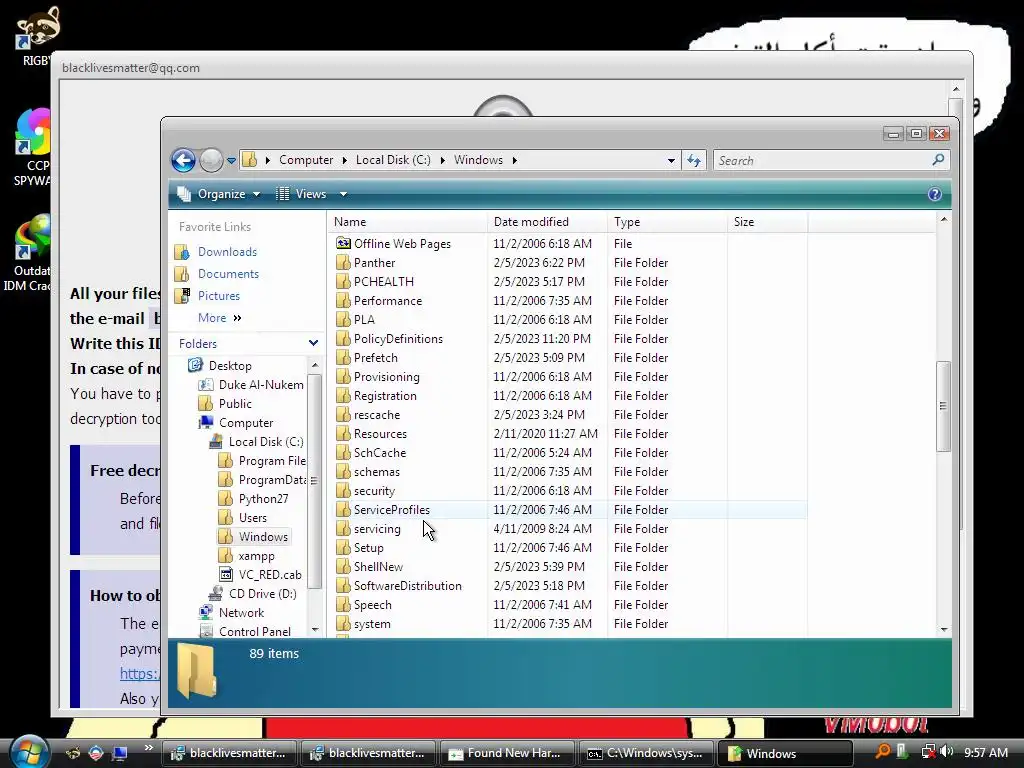Select Python27 in the folder tree
The image size is (1024, 768).
[263, 499]
